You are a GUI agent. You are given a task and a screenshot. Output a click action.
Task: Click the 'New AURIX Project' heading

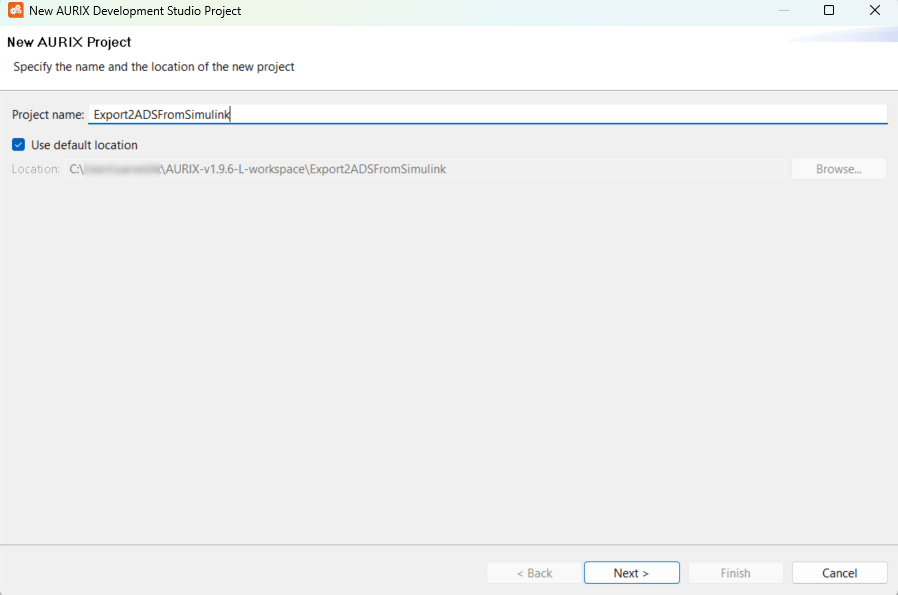pyautogui.click(x=69, y=43)
